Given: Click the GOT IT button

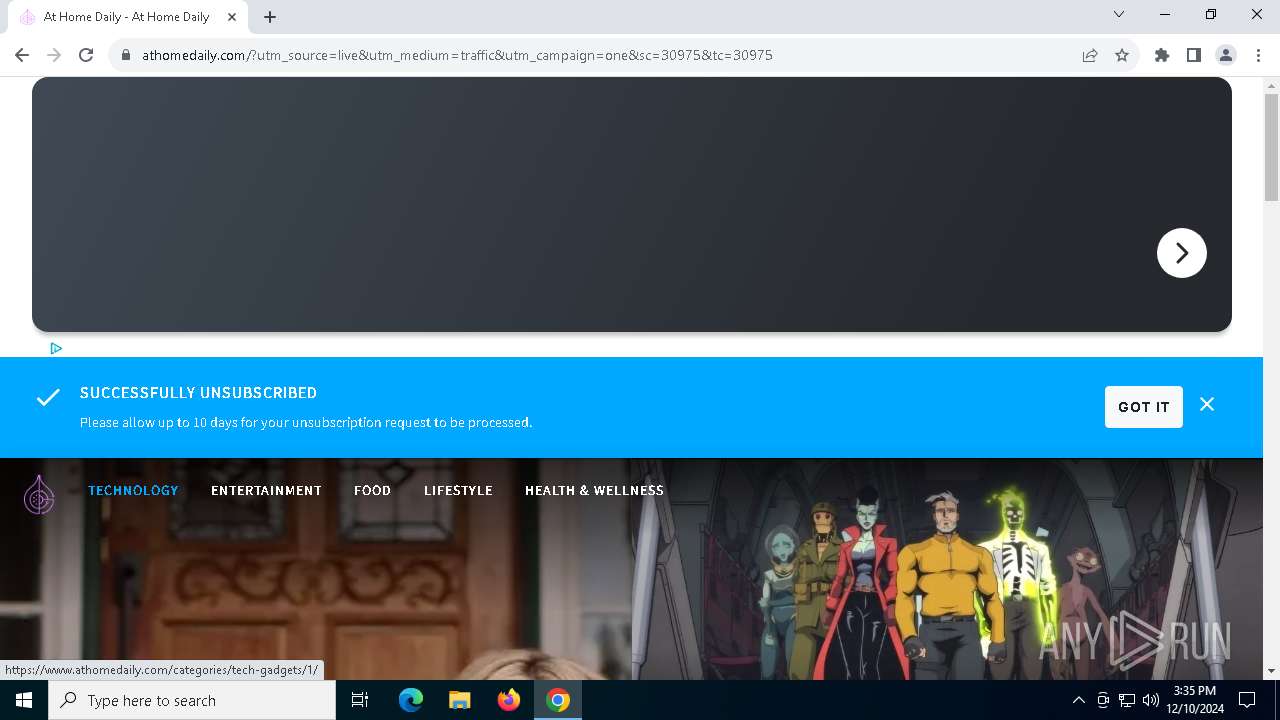Looking at the screenshot, I should 1144,407.
